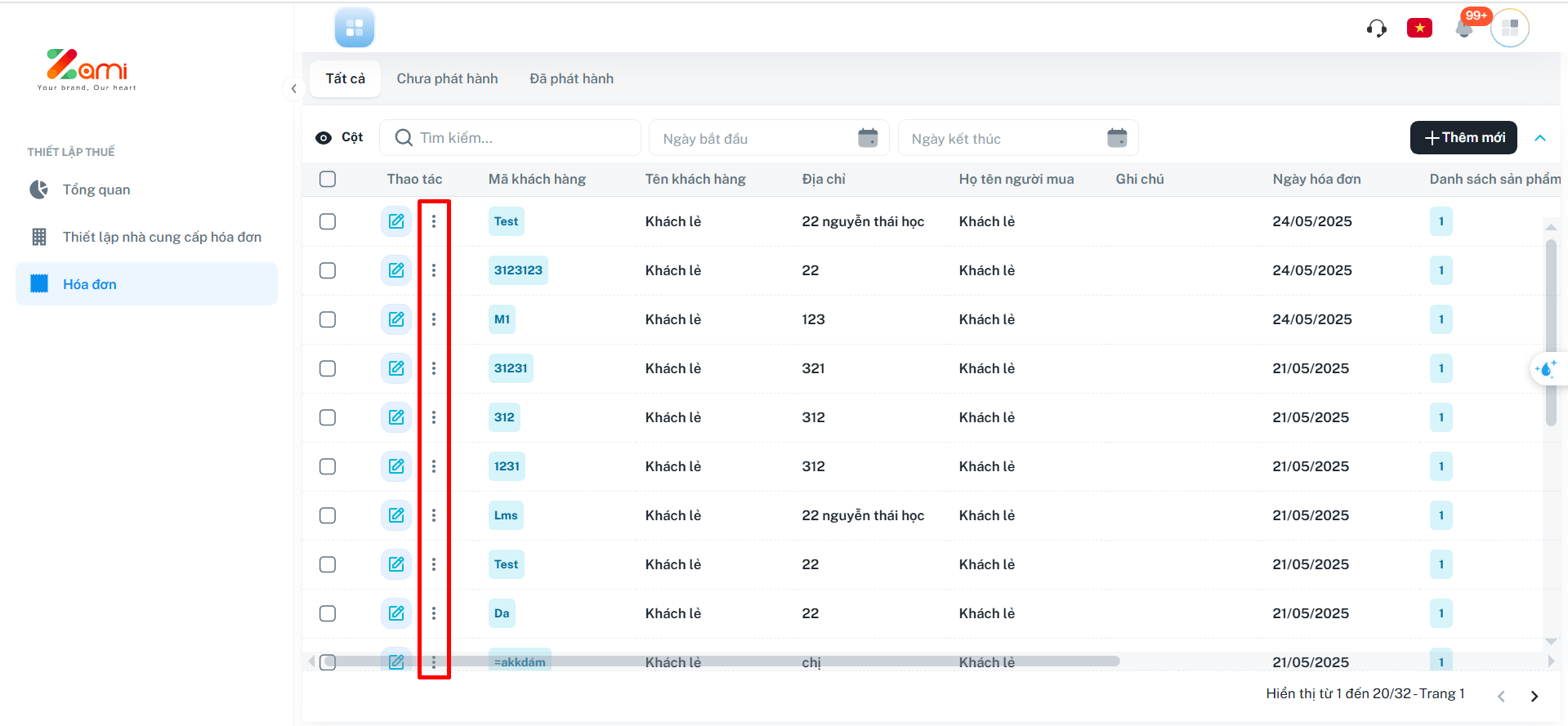Open the three-dot menu for row M1

434,319
